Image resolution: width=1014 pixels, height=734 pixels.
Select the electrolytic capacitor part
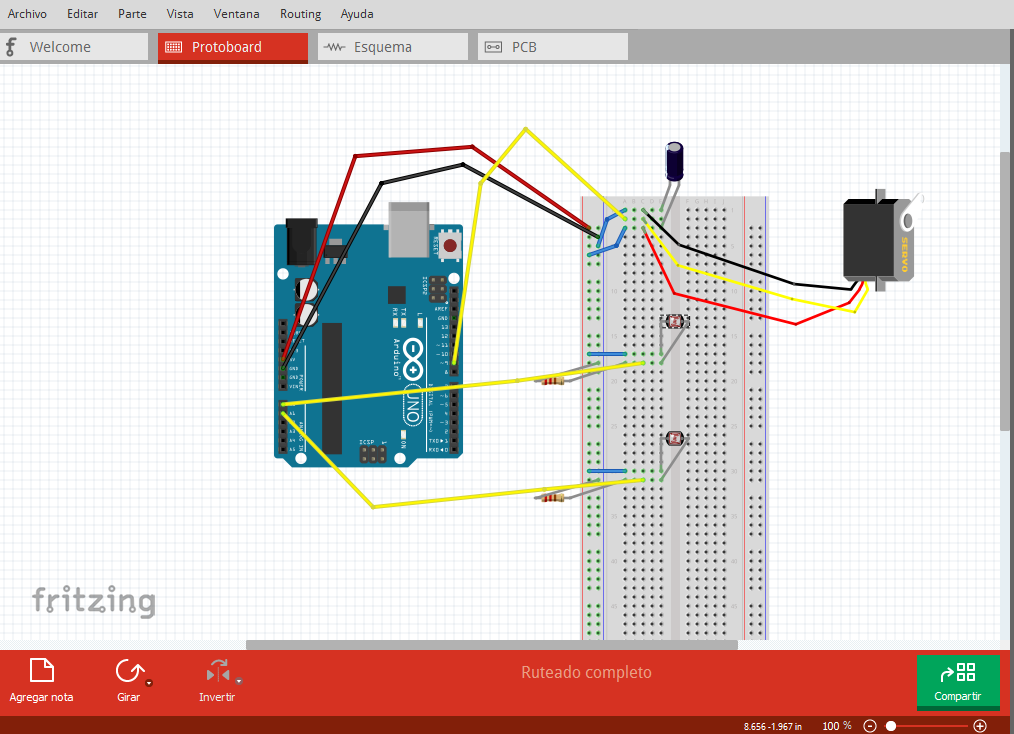coord(674,162)
